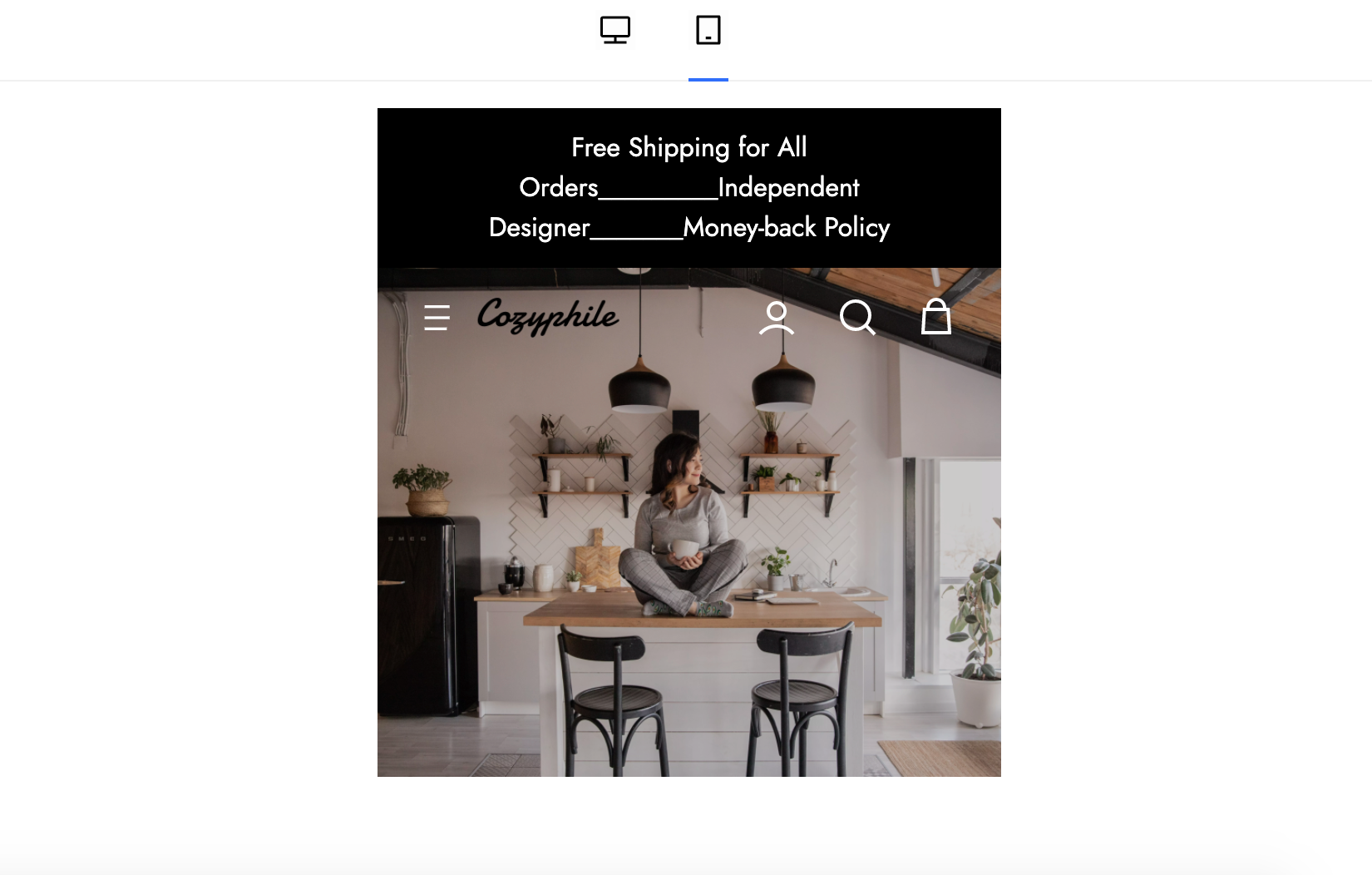Go to the Cozyphile logo homepage
Viewport: 1372px width, 875px height.
coord(548,316)
